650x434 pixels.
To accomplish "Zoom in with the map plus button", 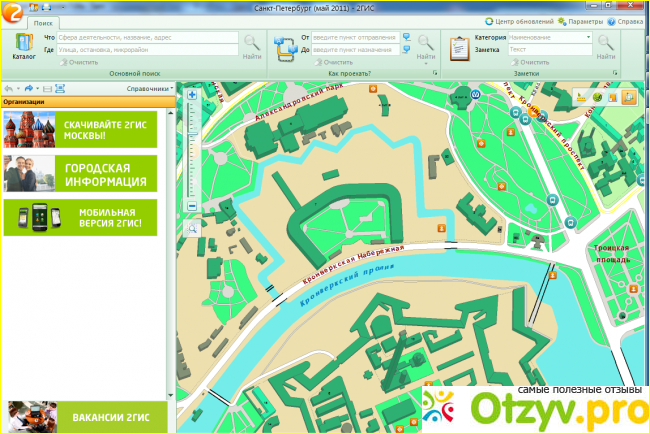I will [x=192, y=95].
